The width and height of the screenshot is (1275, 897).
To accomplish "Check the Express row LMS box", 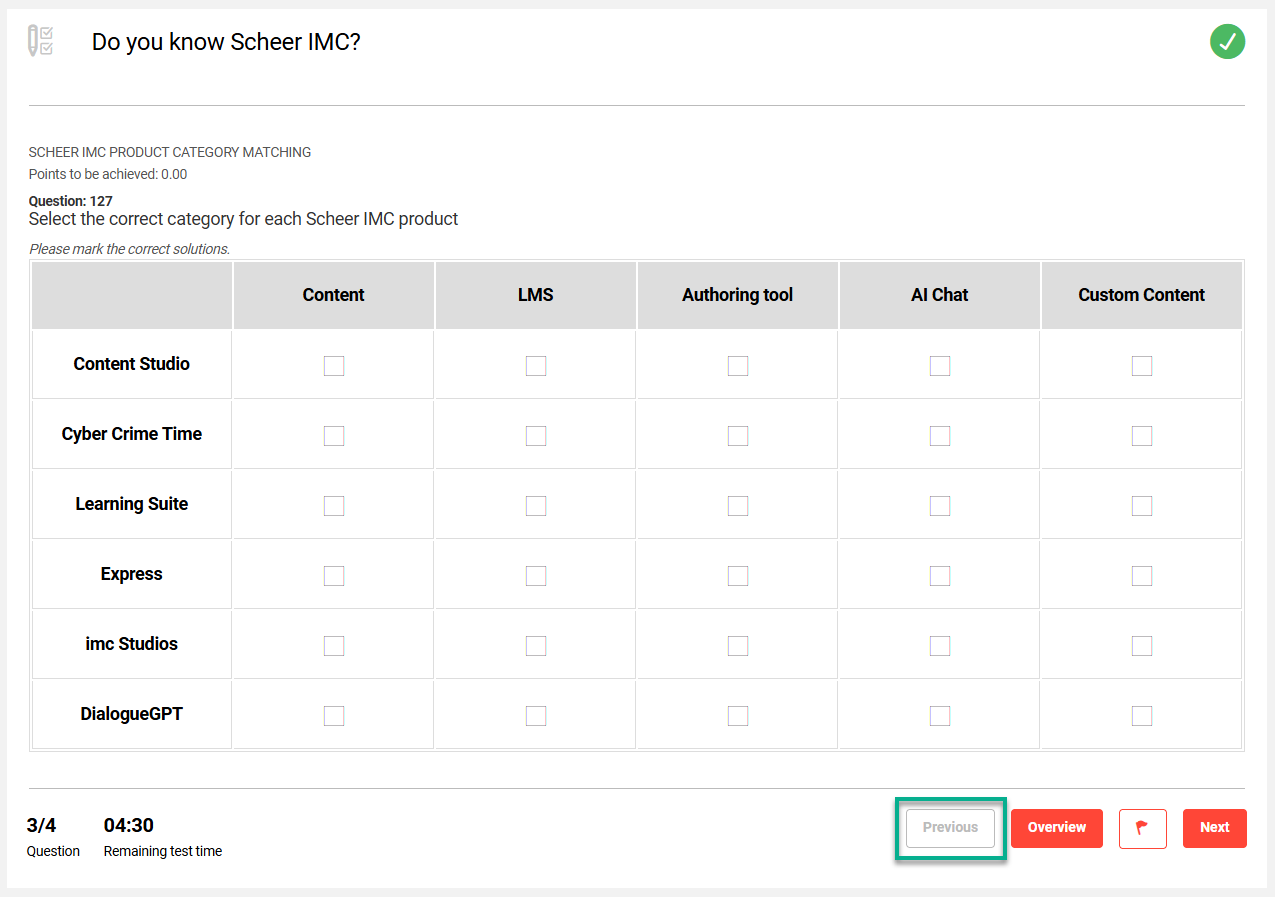I will pos(536,576).
